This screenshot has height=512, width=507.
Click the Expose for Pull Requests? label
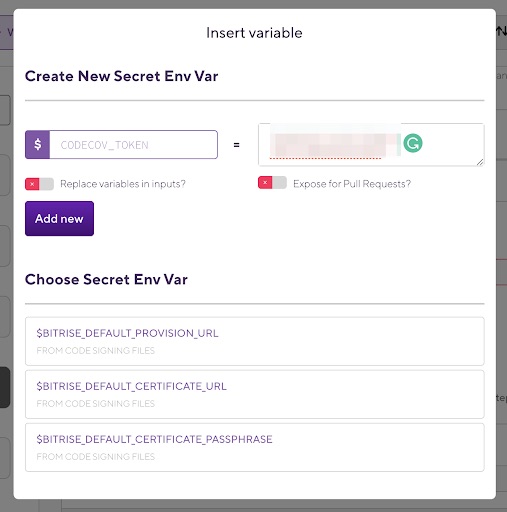point(352,184)
